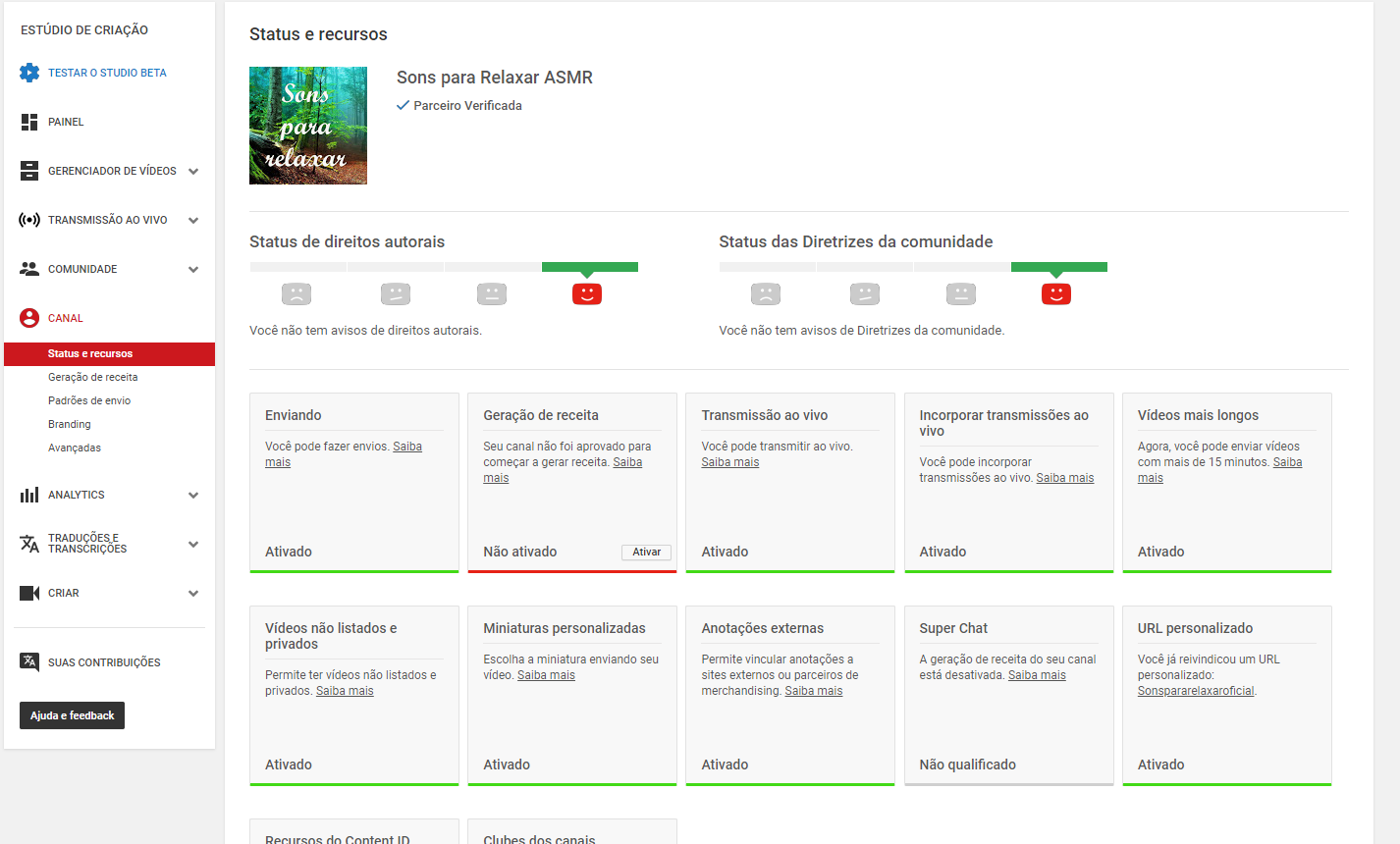Open the Sonspararelaxaroficial custom URL link
Screen dimensions: 1400x844
1196,691
